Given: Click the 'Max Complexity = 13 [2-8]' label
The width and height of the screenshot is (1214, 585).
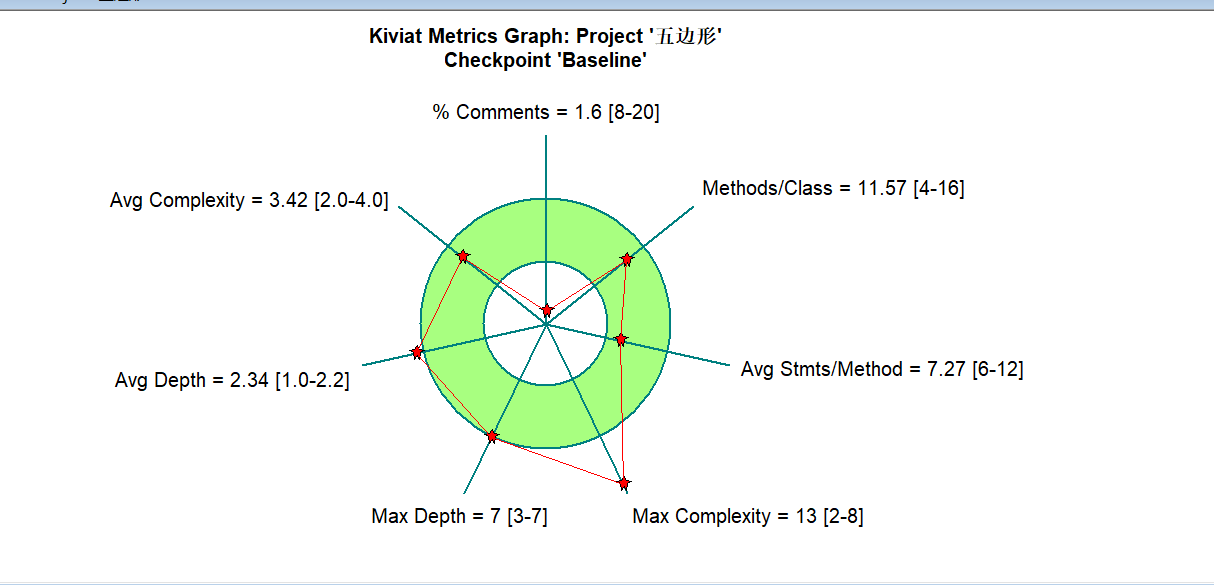Looking at the screenshot, I should (x=748, y=517).
